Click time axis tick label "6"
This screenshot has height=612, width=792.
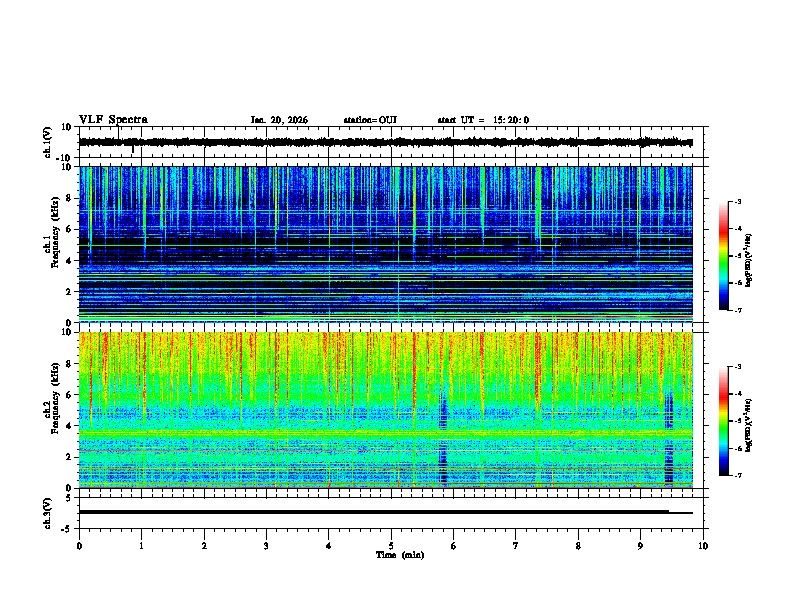pos(454,546)
